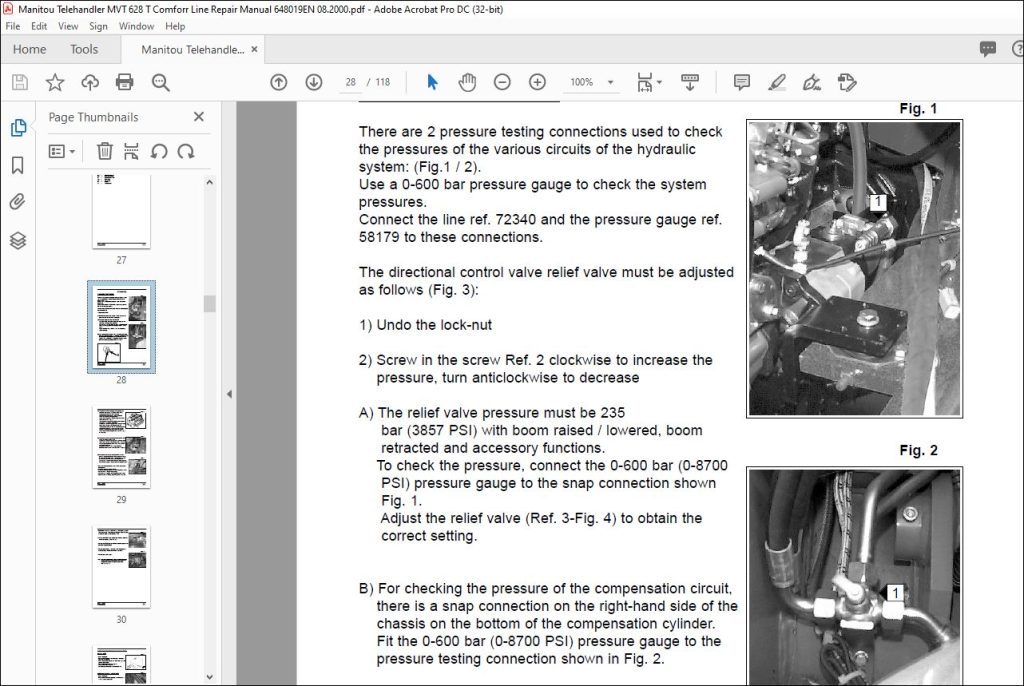Add star bookmark to this file
Image resolution: width=1024 pixels, height=686 pixels.
click(x=55, y=82)
